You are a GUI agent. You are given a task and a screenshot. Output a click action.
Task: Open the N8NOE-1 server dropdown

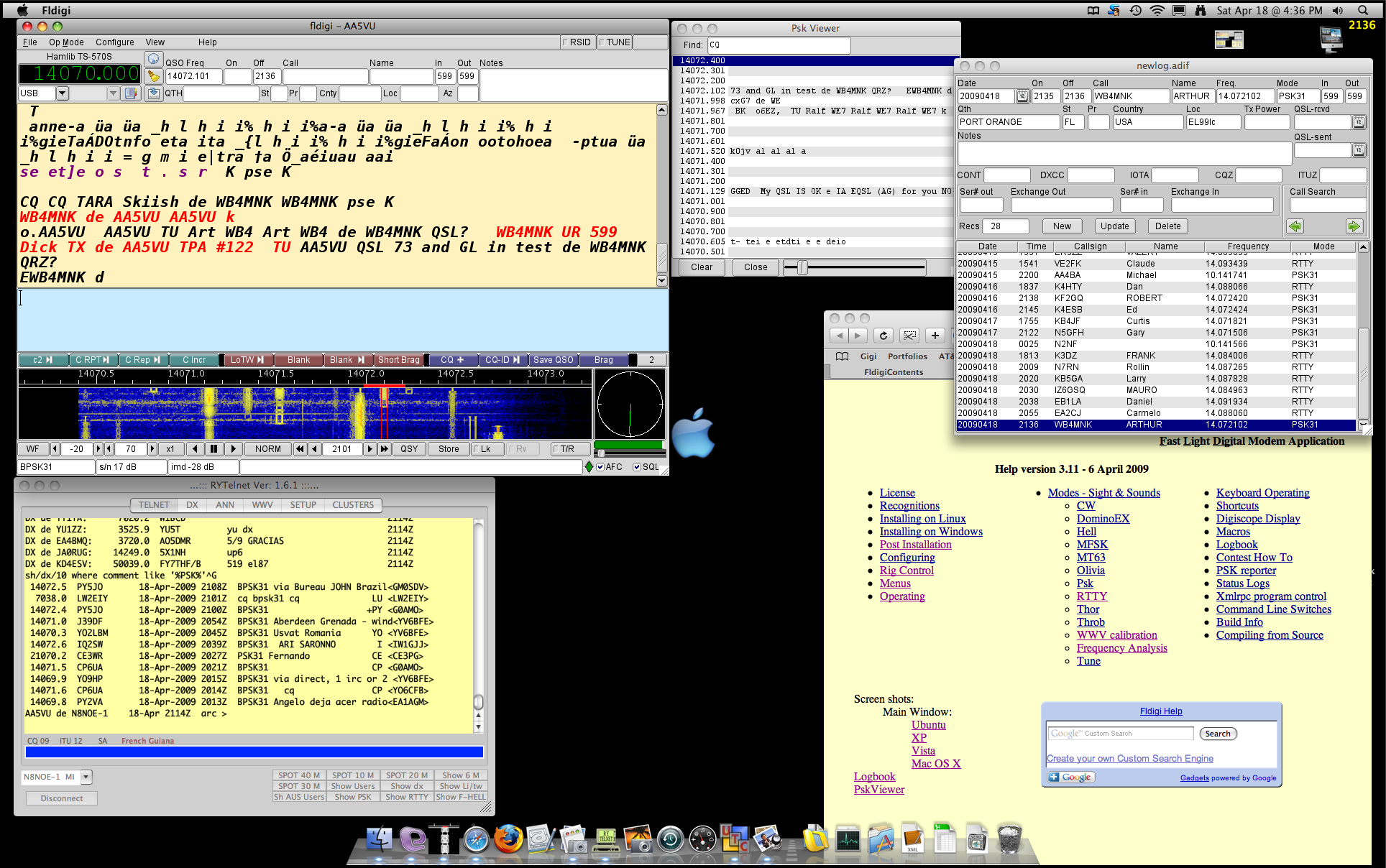(x=86, y=777)
